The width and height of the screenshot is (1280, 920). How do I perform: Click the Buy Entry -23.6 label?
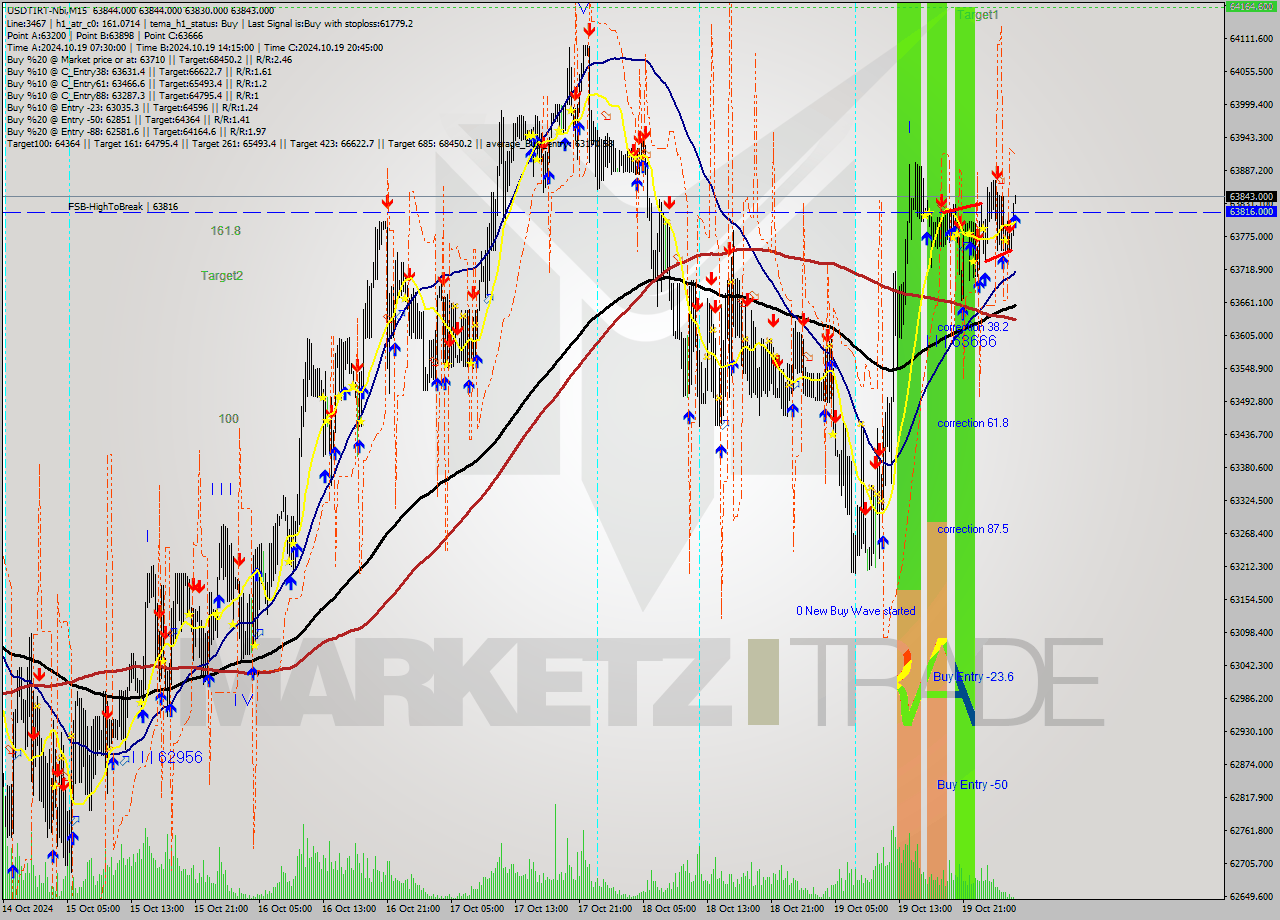[x=973, y=677]
